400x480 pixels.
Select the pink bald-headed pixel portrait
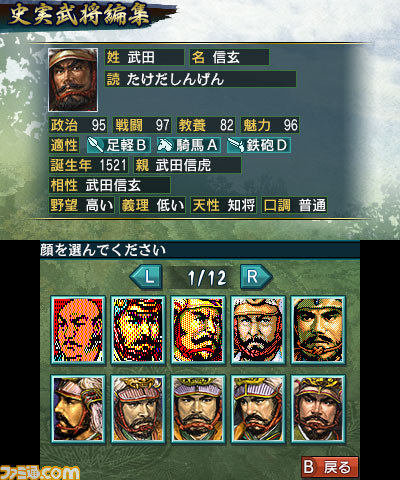(x=78, y=330)
